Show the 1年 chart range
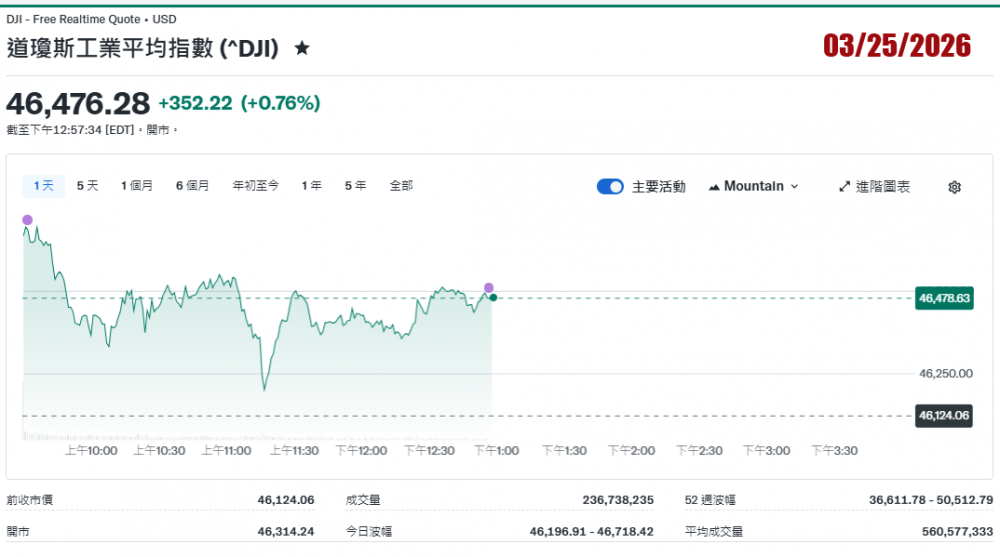 click(312, 186)
